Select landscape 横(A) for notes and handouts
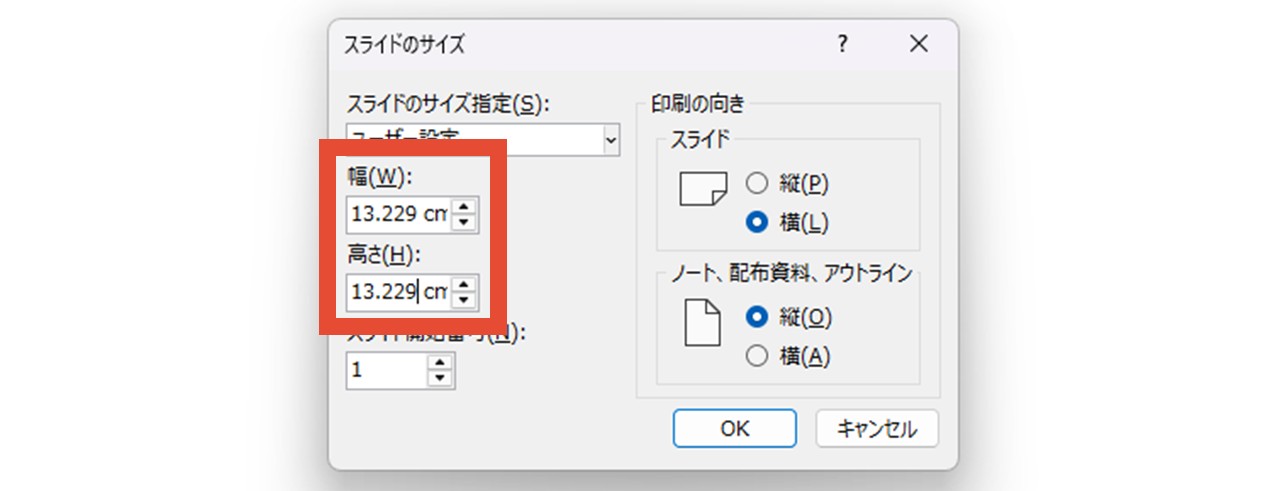The width and height of the screenshot is (1280, 491). 758,355
